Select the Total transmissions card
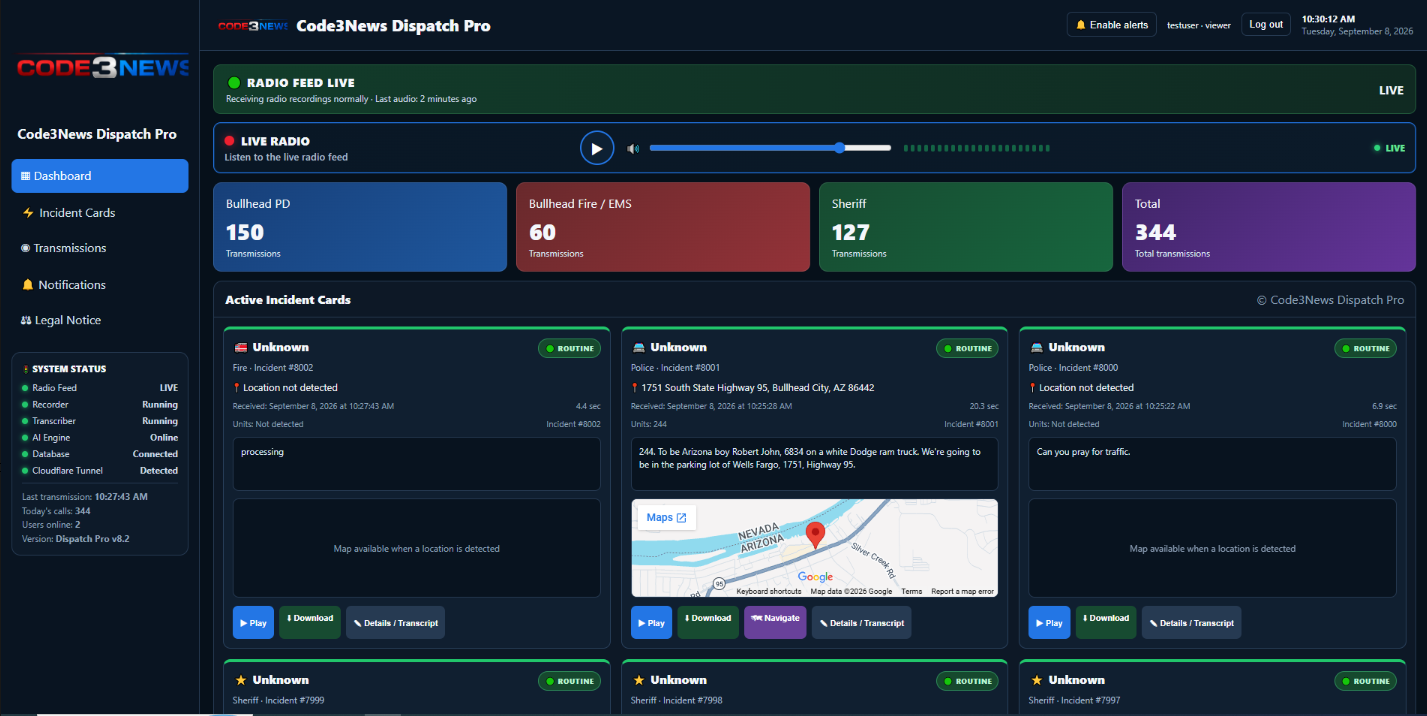The image size is (1427, 716). click(1268, 227)
